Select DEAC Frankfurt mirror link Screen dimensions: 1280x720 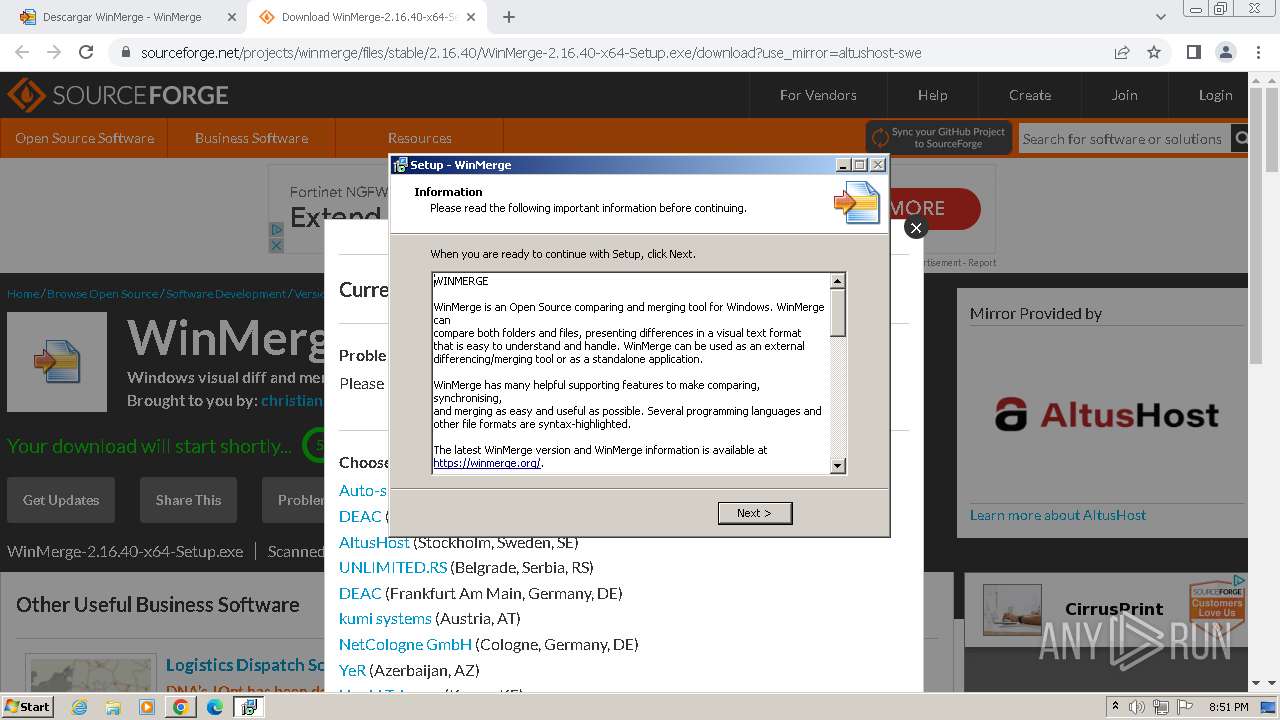360,593
